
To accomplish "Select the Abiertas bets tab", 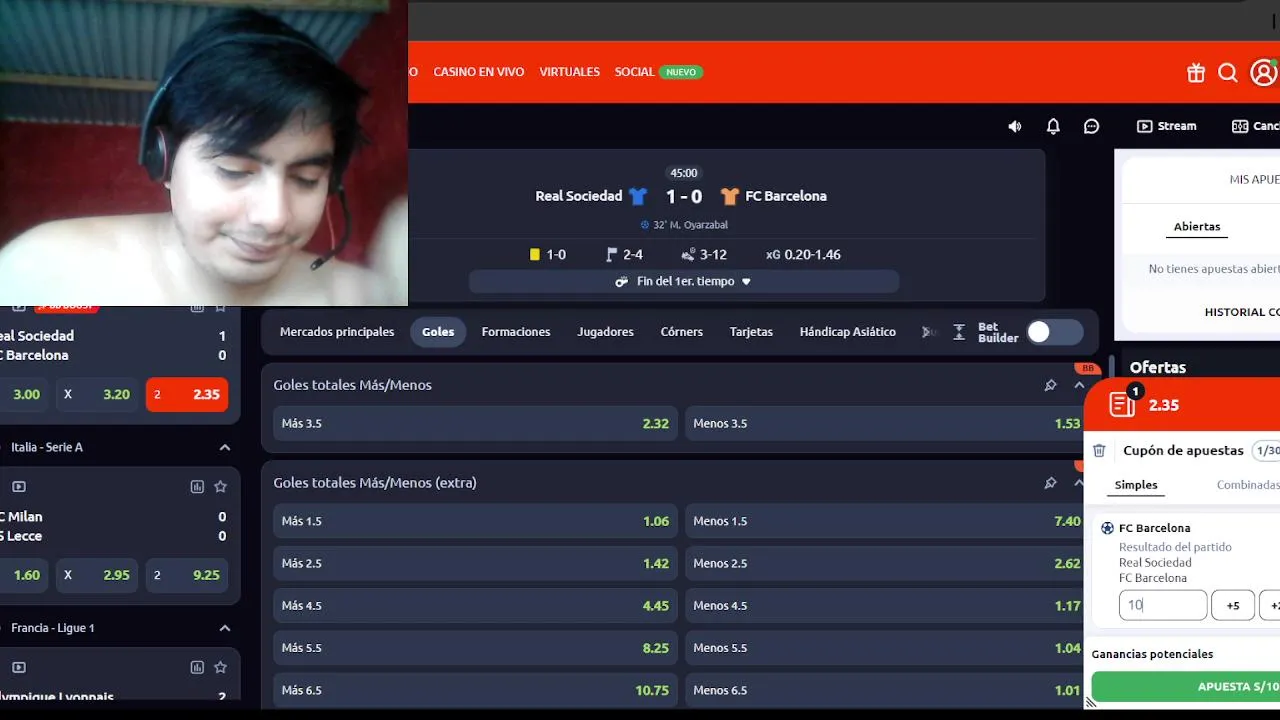I will [1197, 227].
